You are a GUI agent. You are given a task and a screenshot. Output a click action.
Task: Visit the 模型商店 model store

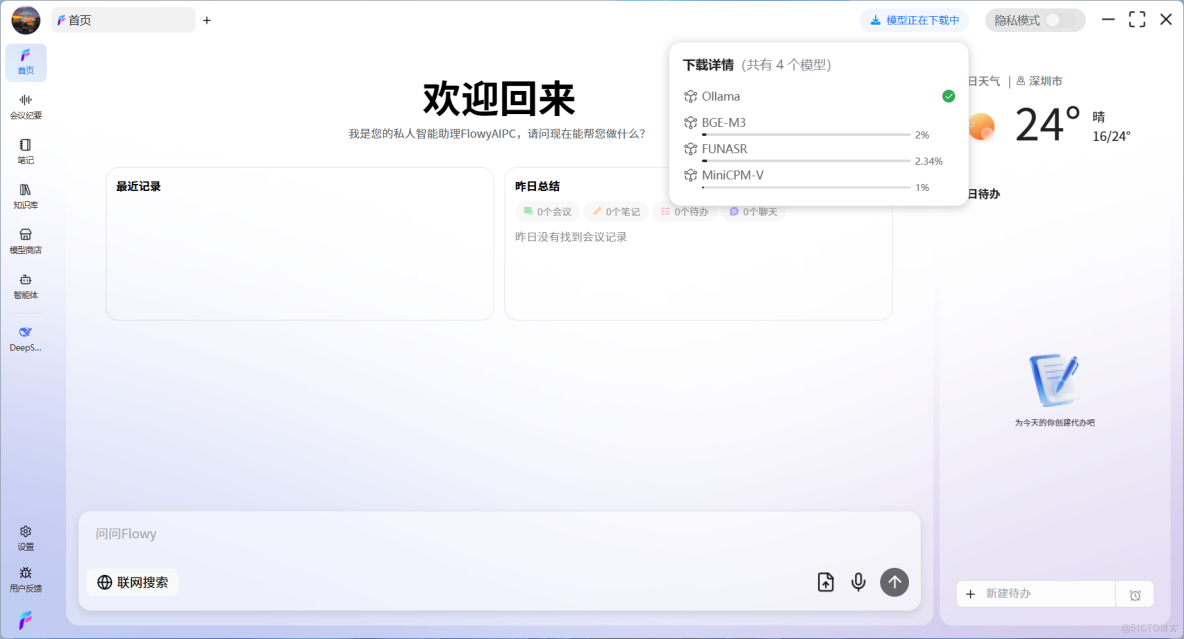[26, 240]
